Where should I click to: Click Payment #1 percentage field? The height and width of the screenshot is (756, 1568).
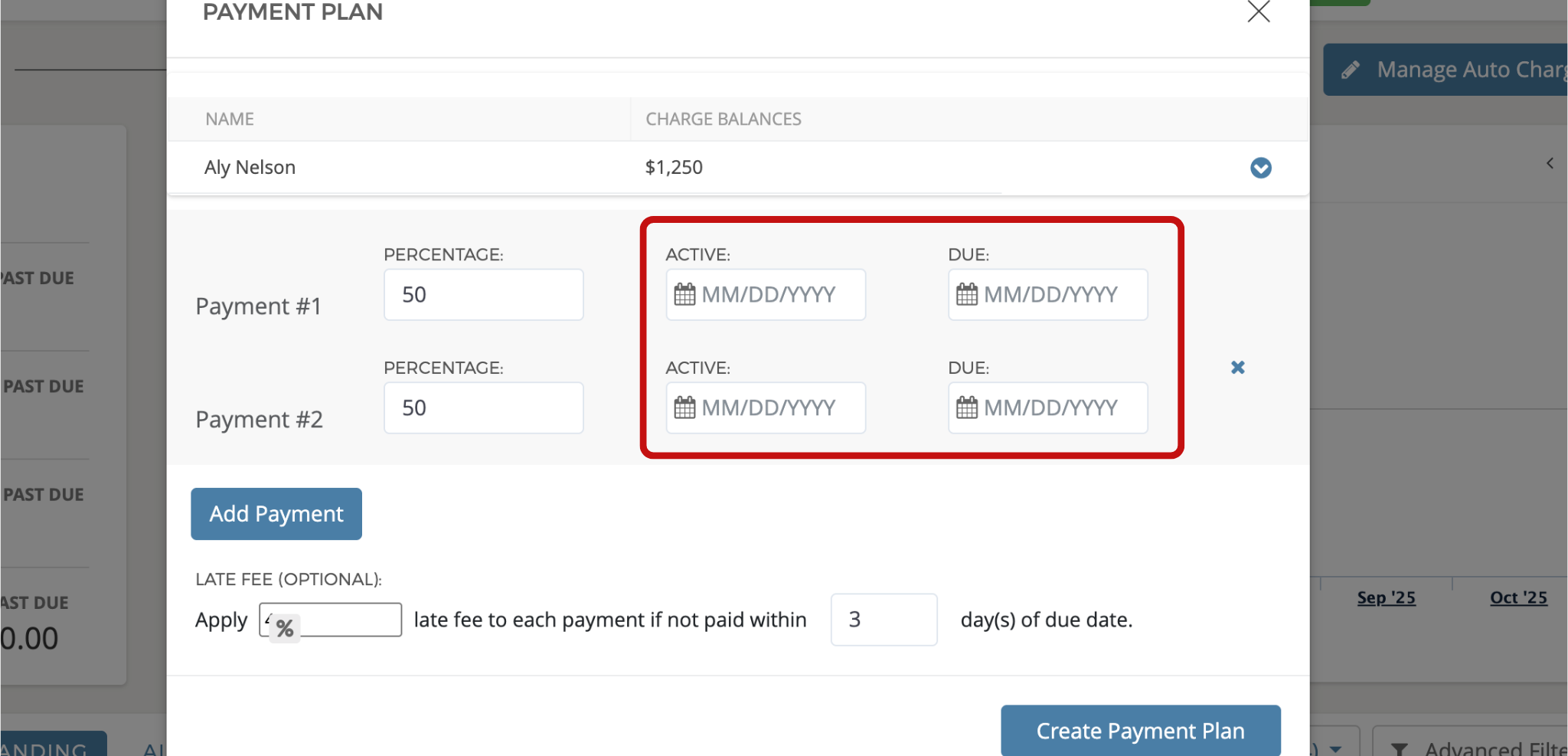483,295
